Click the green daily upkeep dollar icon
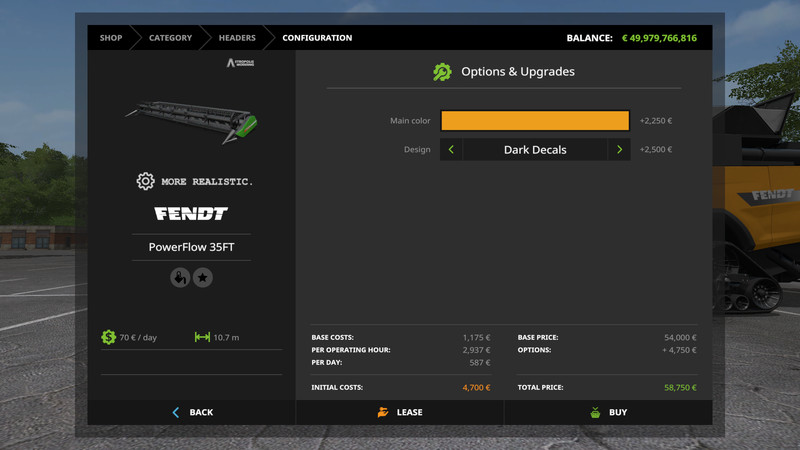 coord(108,337)
